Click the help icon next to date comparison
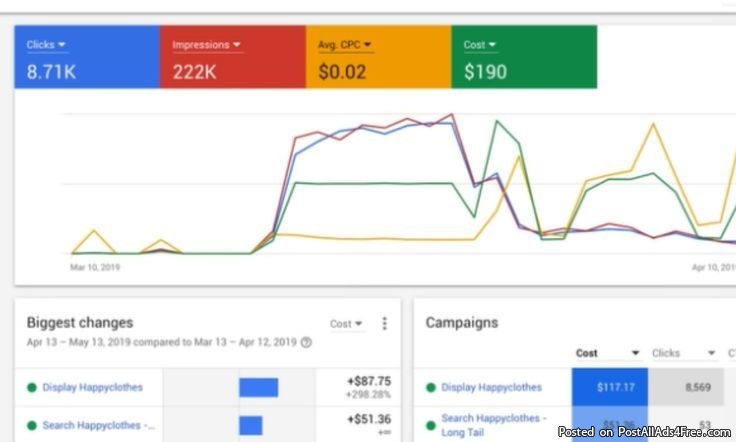Viewport: 736px width, 442px height. tap(306, 342)
